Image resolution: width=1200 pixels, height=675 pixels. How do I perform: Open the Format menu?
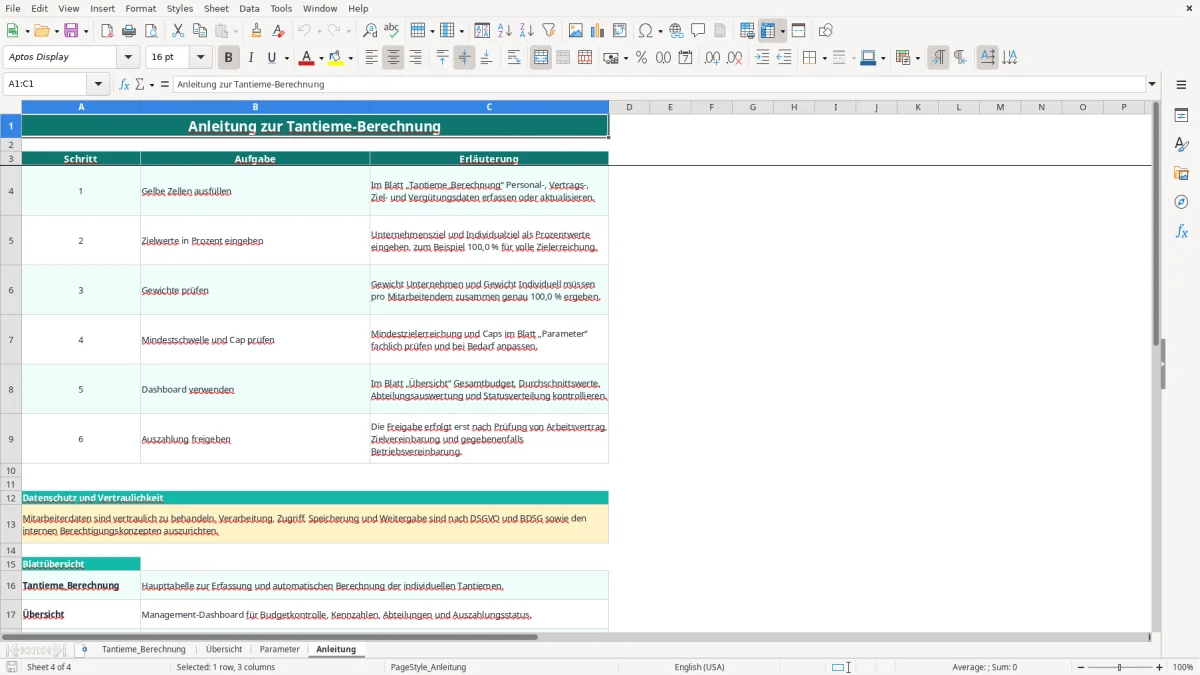coord(140,8)
